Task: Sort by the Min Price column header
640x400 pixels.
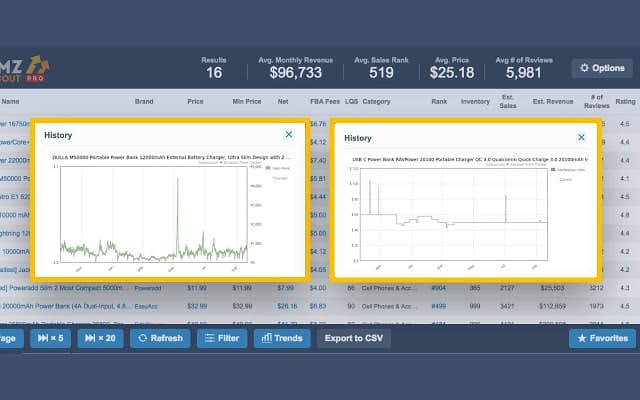Action: 247,101
